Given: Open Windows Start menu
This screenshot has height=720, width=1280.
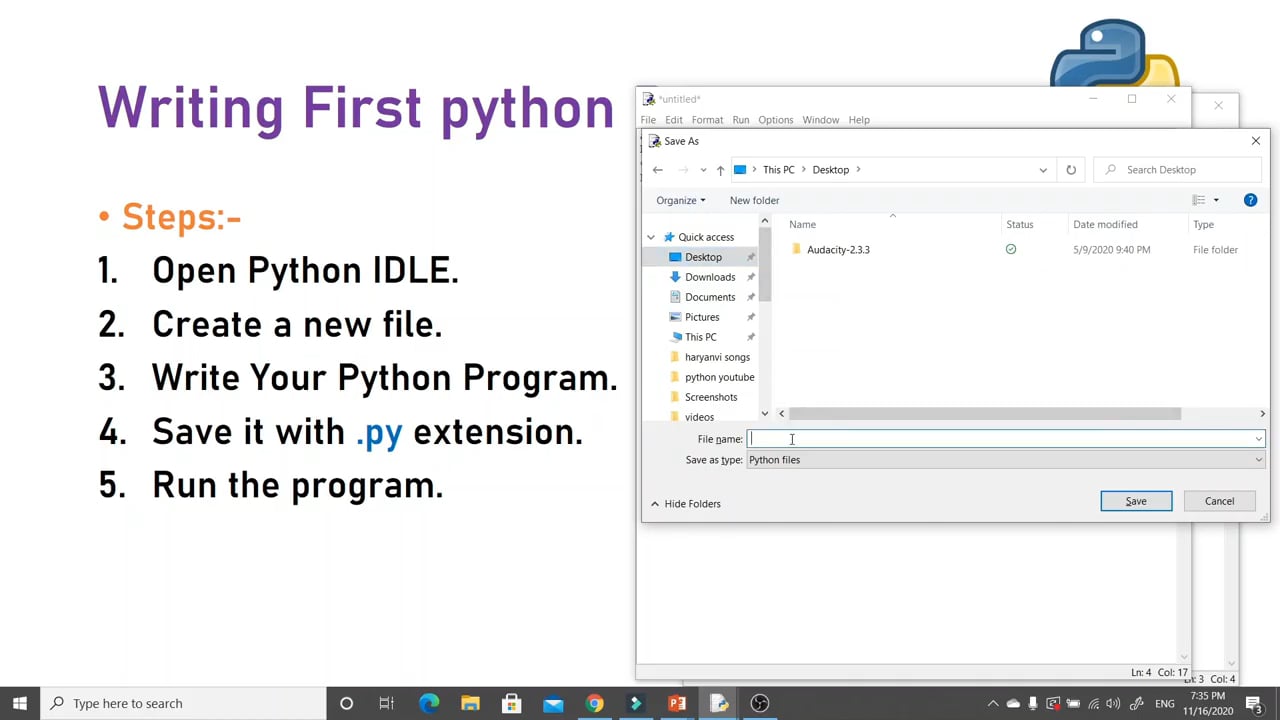Looking at the screenshot, I should click(20, 703).
